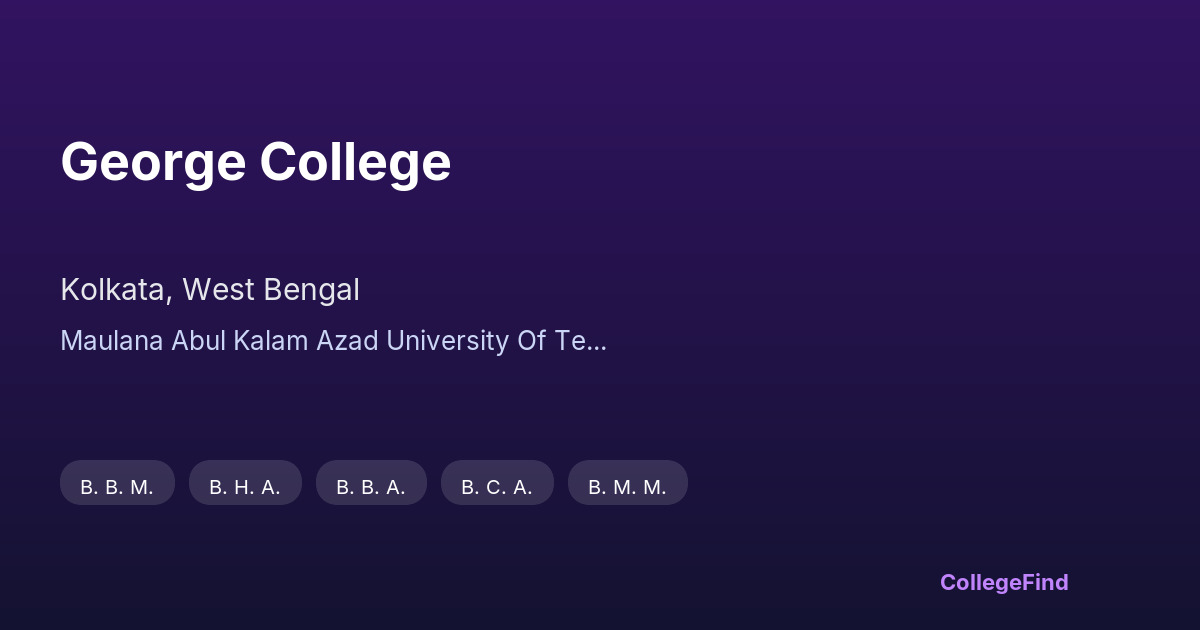The width and height of the screenshot is (1200, 630).
Task: Select the word "Kolkata" in the location
Action: tap(113, 290)
